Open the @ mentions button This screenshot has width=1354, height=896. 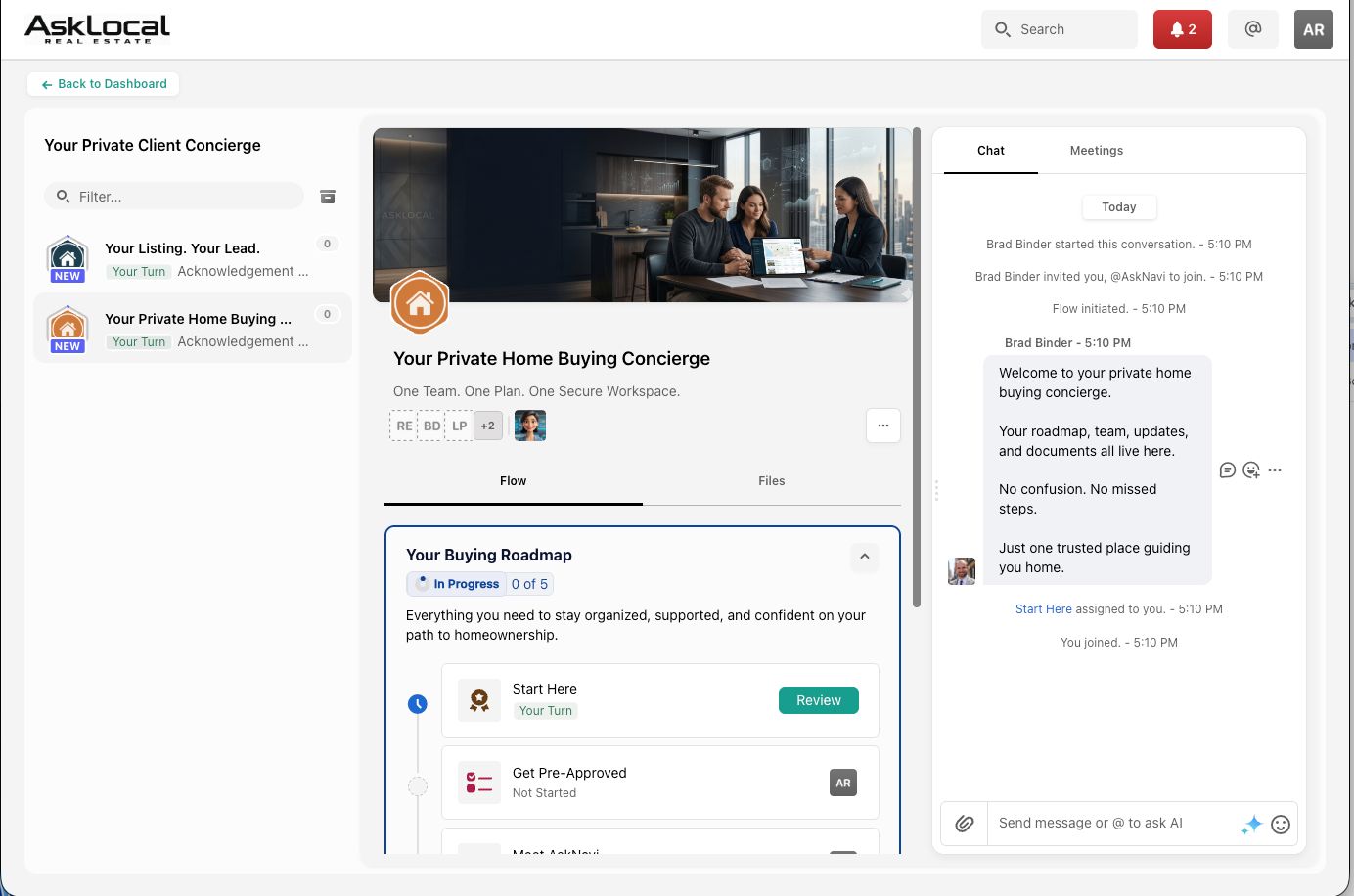coord(1253,29)
